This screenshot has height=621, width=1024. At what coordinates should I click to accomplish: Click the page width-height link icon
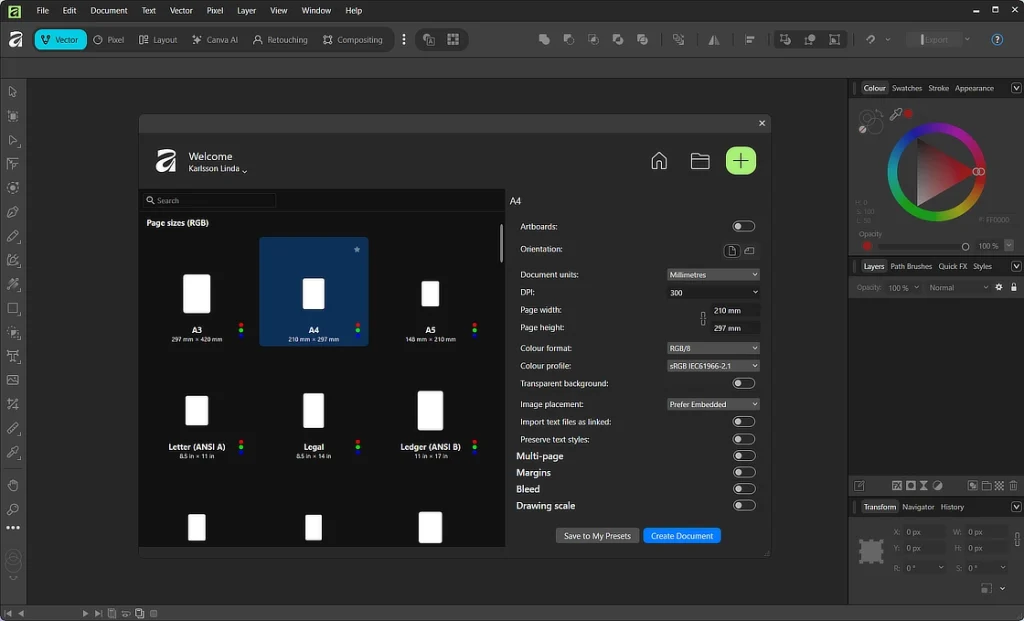pyautogui.click(x=703, y=319)
